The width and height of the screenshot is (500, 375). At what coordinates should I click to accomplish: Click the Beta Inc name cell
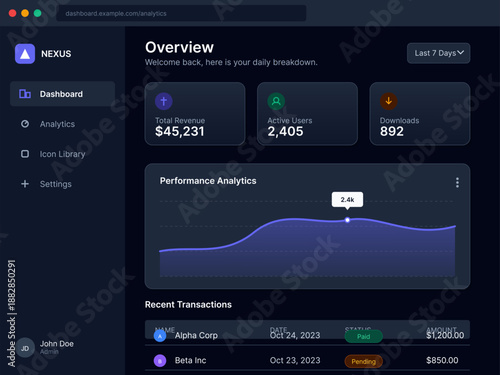pos(190,360)
